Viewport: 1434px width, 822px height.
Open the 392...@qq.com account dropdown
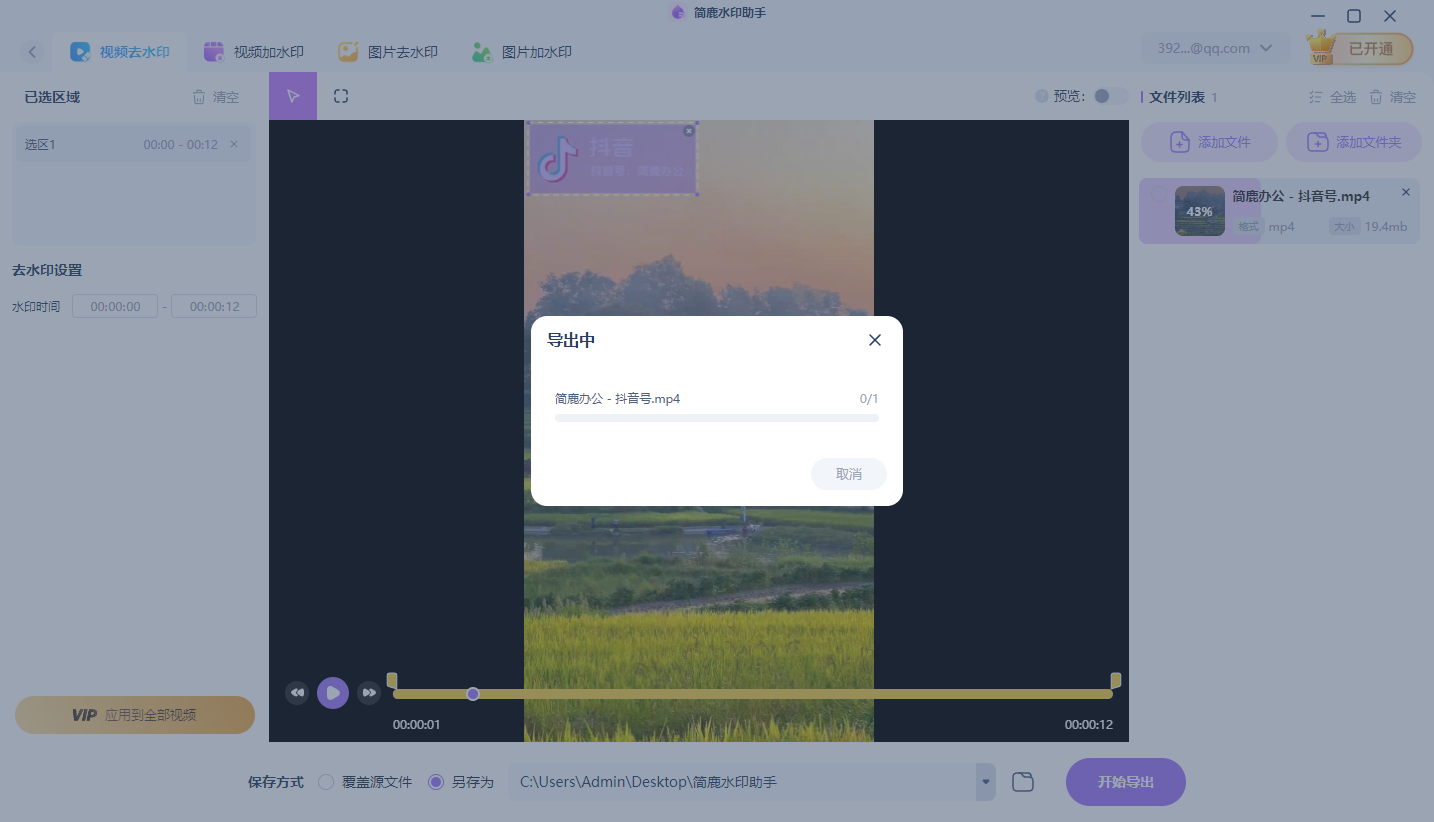click(1215, 47)
